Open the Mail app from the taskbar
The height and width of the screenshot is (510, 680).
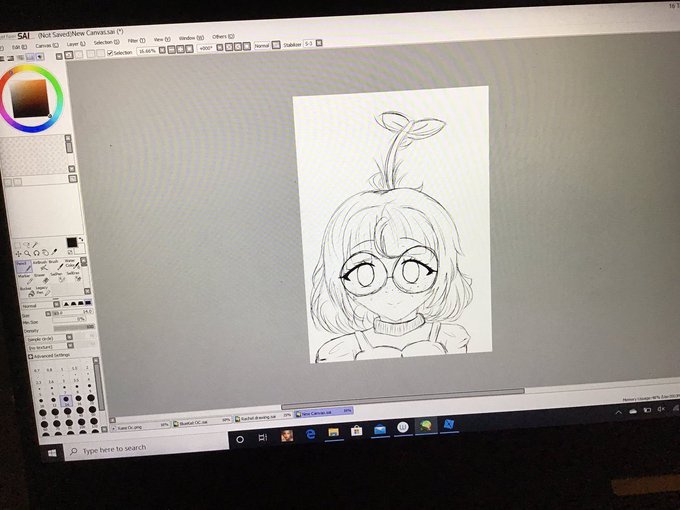pos(380,428)
